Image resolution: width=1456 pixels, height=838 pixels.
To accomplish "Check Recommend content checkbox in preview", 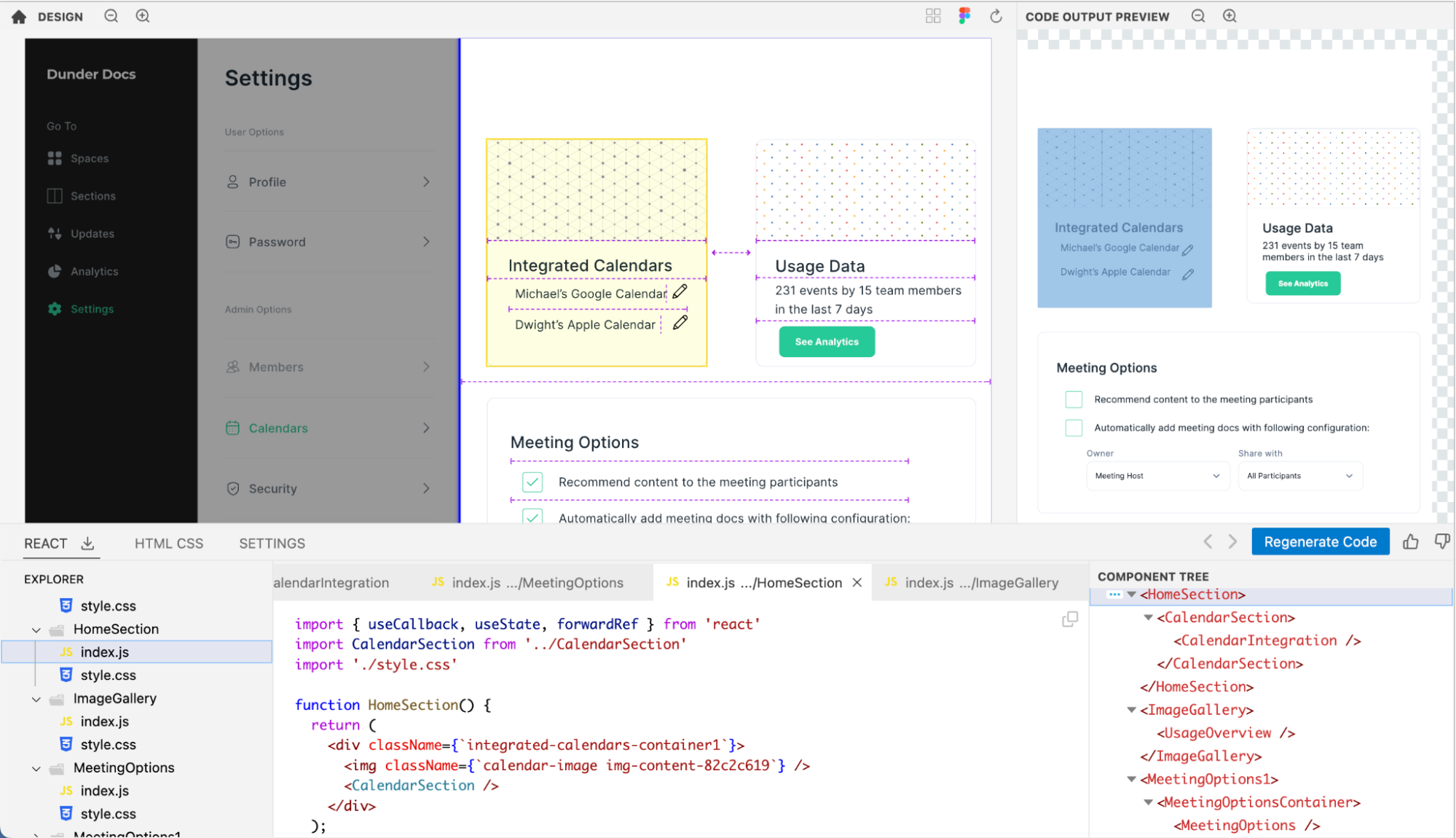I will (x=1074, y=399).
